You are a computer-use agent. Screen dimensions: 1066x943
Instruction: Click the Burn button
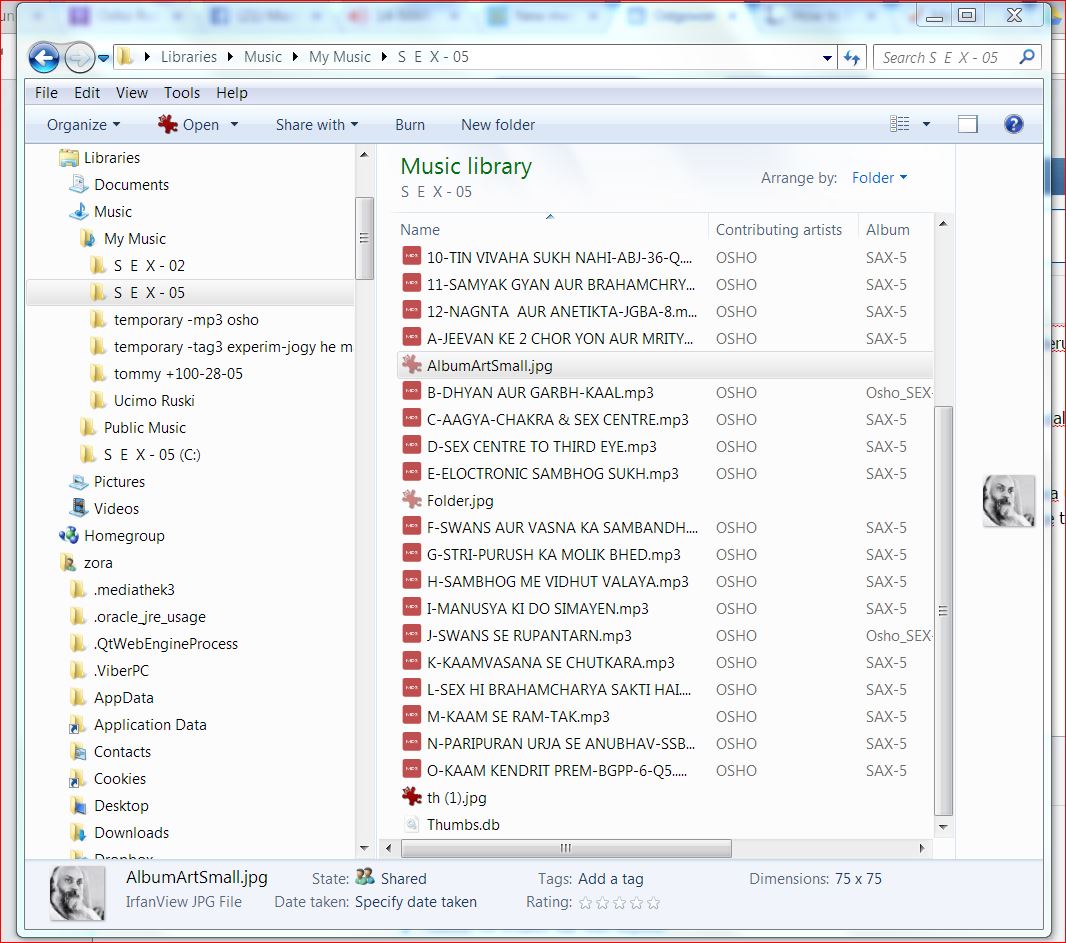(410, 125)
